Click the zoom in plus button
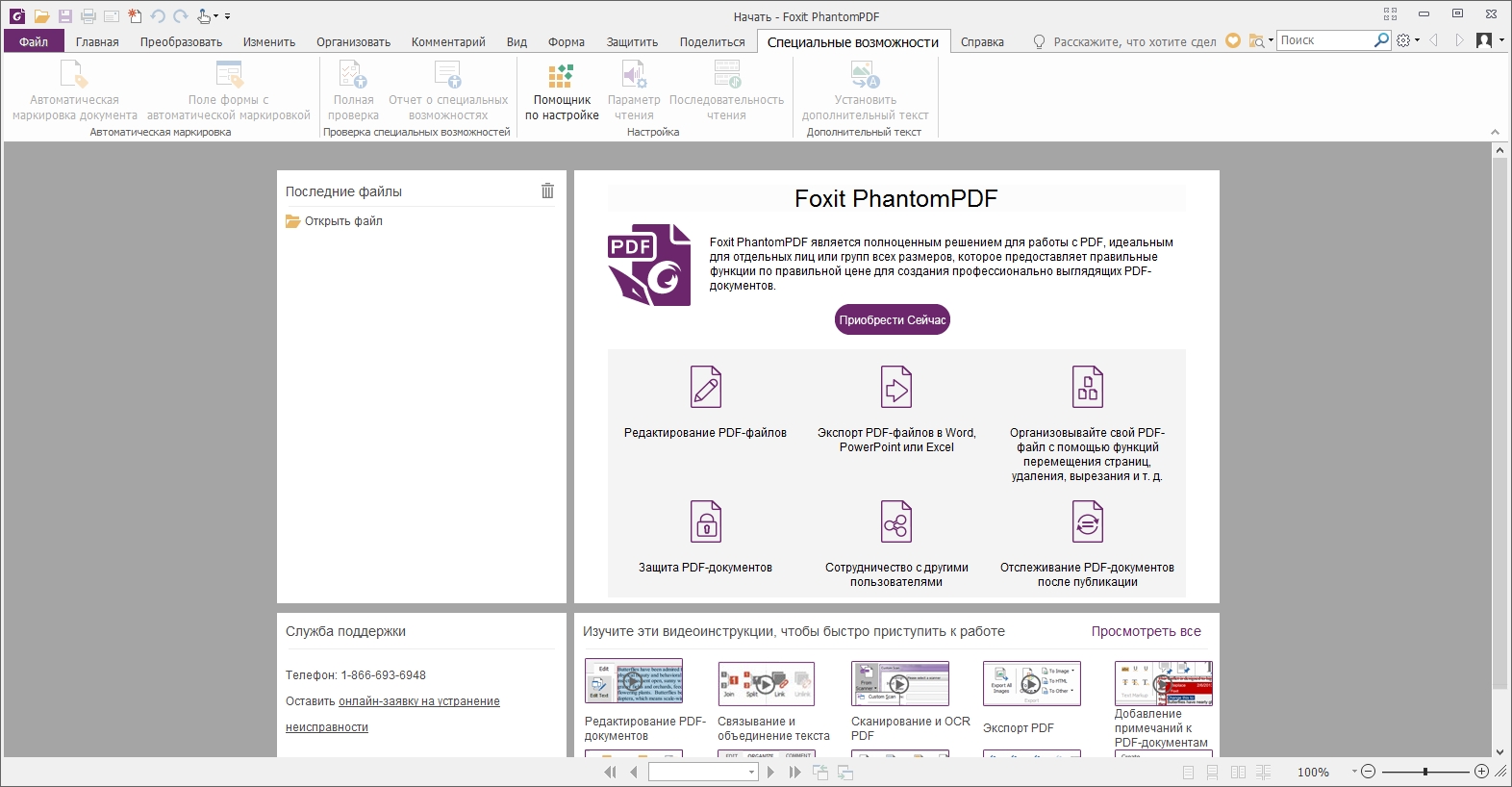This screenshot has width=1512, height=787. pos(1481,772)
